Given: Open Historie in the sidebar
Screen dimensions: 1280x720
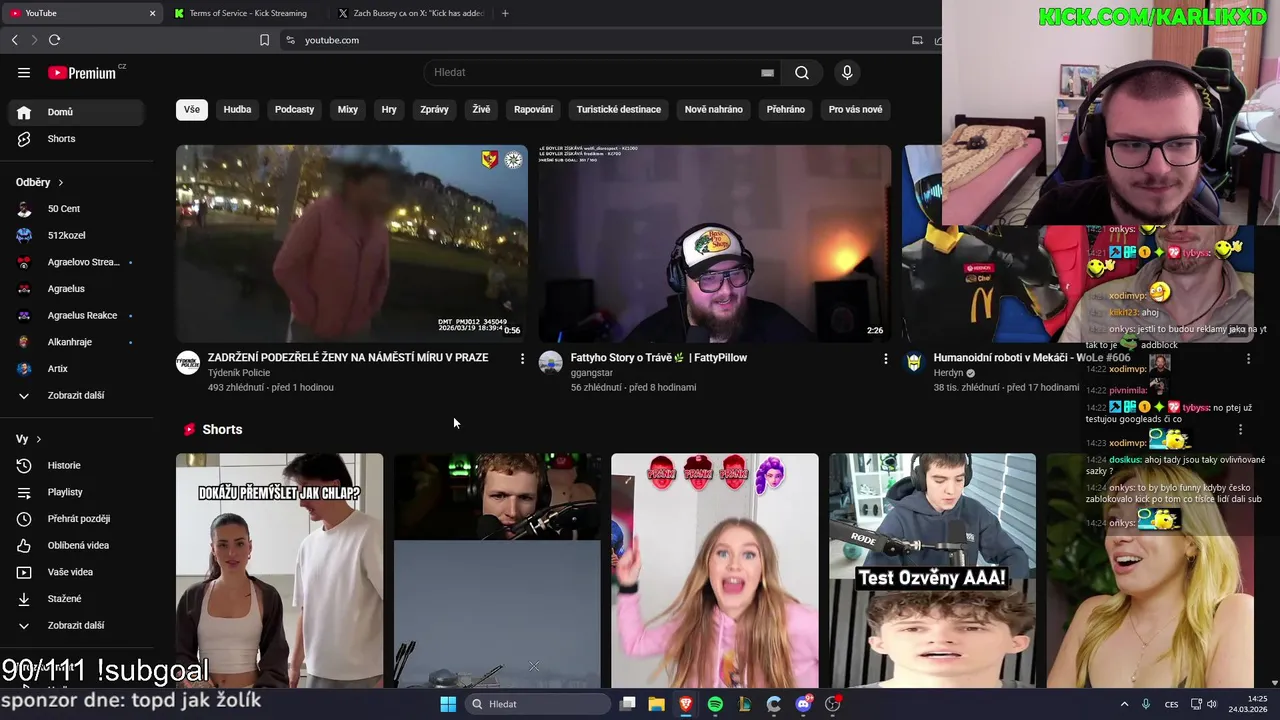Looking at the screenshot, I should [77, 465].
